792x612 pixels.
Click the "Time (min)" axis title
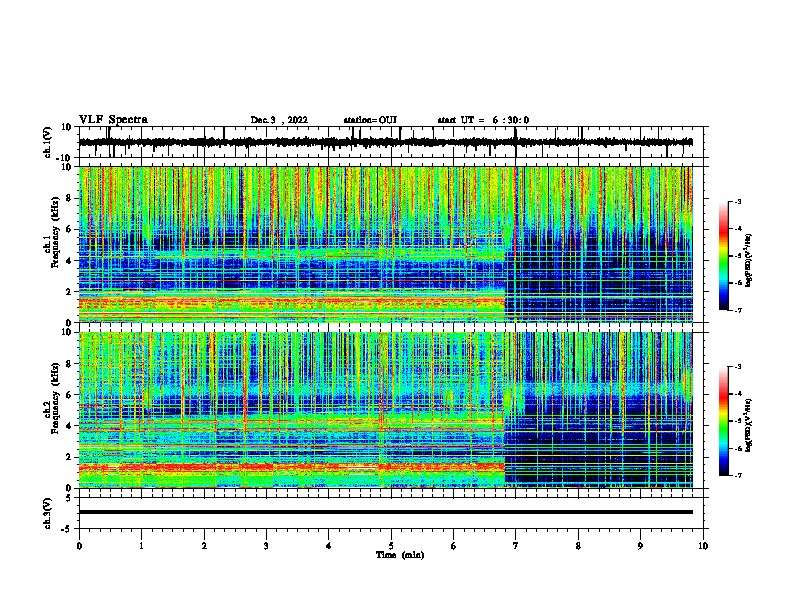(400, 555)
